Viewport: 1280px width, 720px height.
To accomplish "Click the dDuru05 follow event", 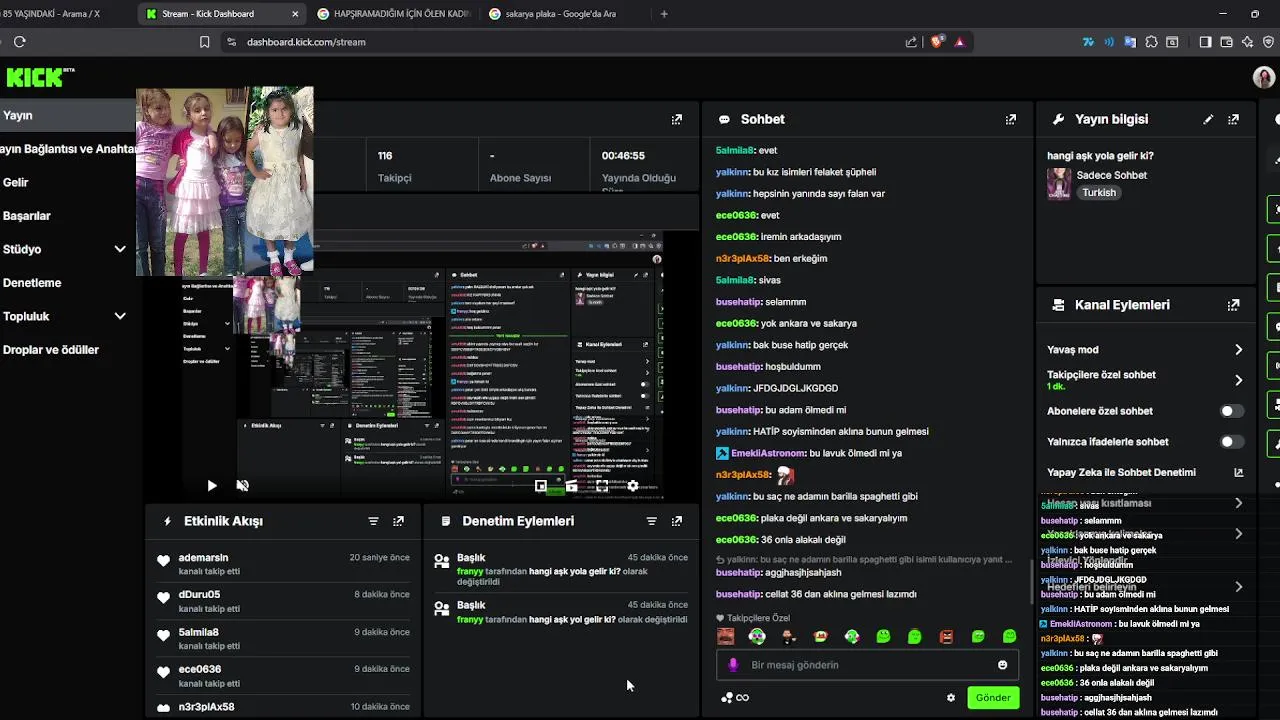I will click(x=283, y=602).
